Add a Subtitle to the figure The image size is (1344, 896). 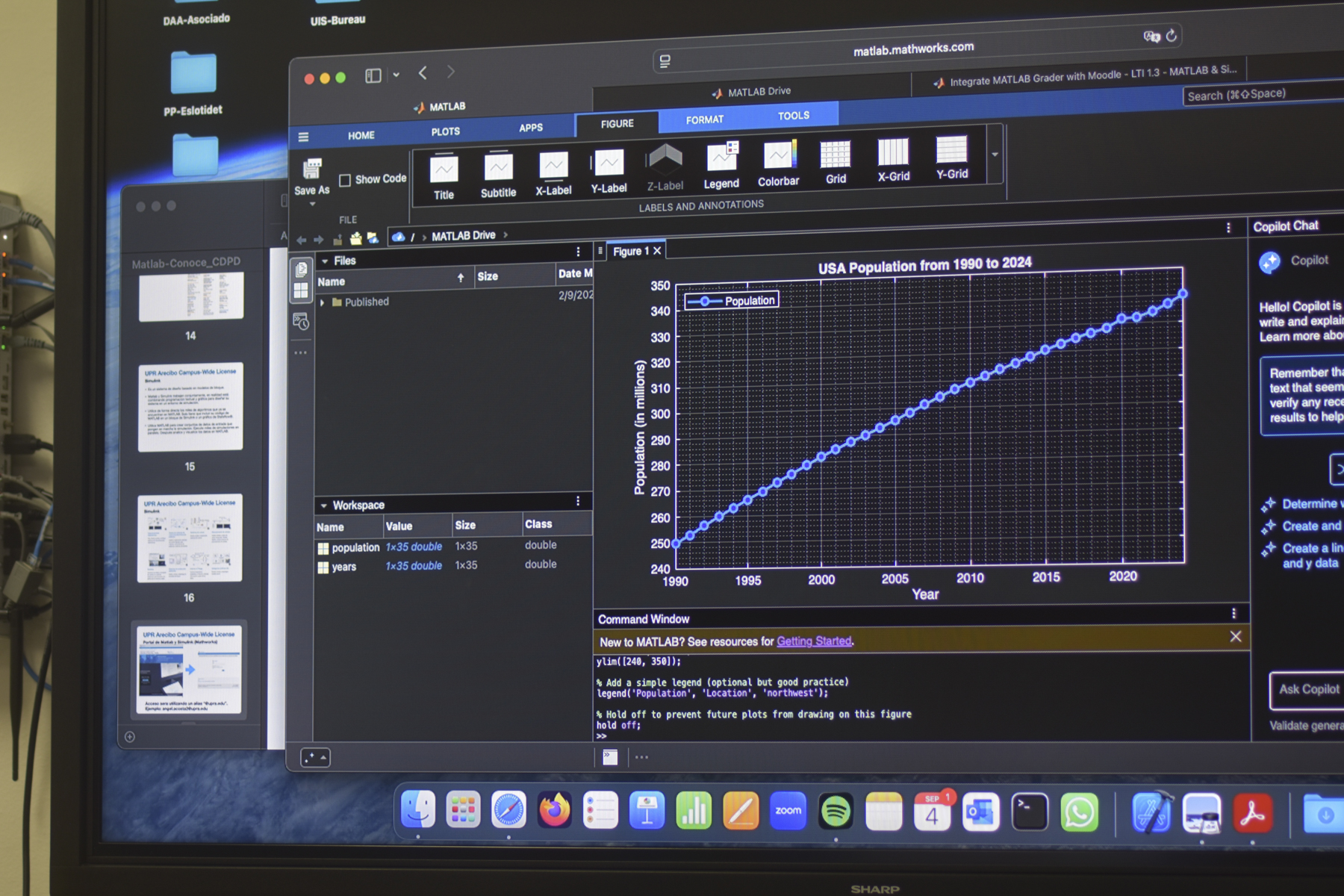(498, 167)
